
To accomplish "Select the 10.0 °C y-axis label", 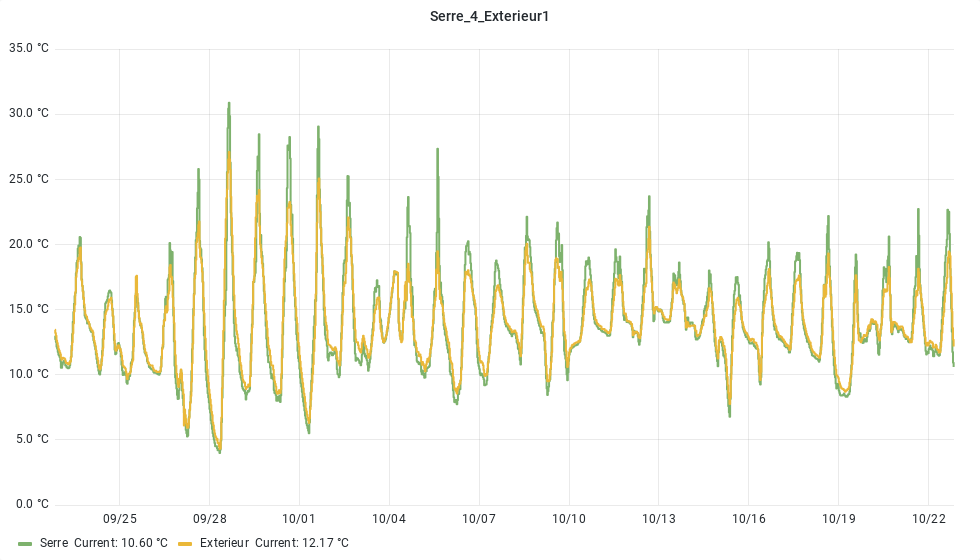I will click(29, 374).
